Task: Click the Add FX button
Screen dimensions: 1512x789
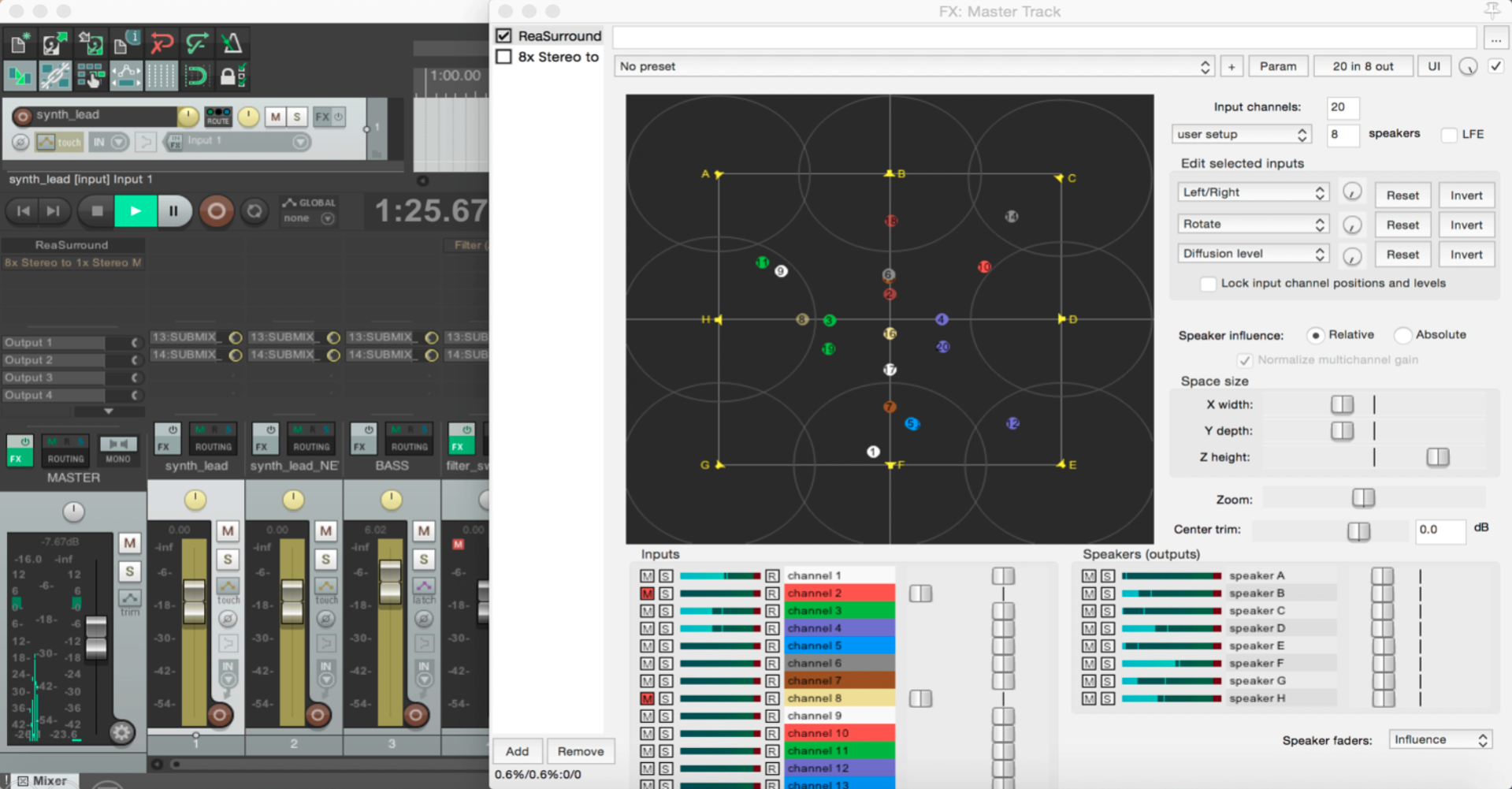Action: click(517, 751)
